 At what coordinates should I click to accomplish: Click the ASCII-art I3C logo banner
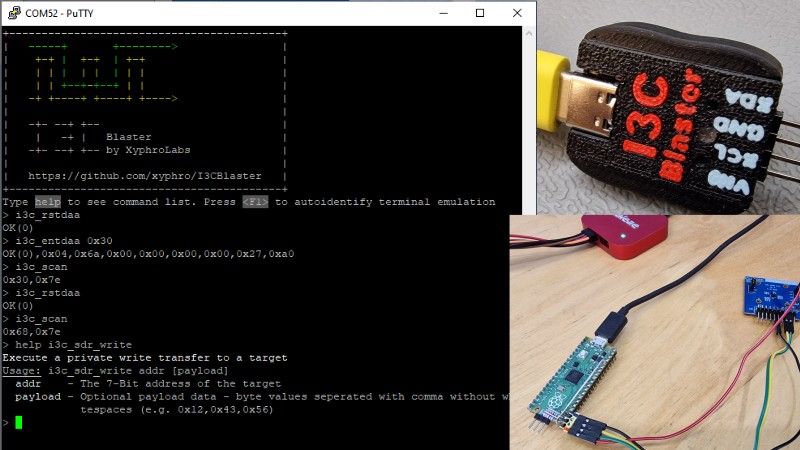(98, 72)
